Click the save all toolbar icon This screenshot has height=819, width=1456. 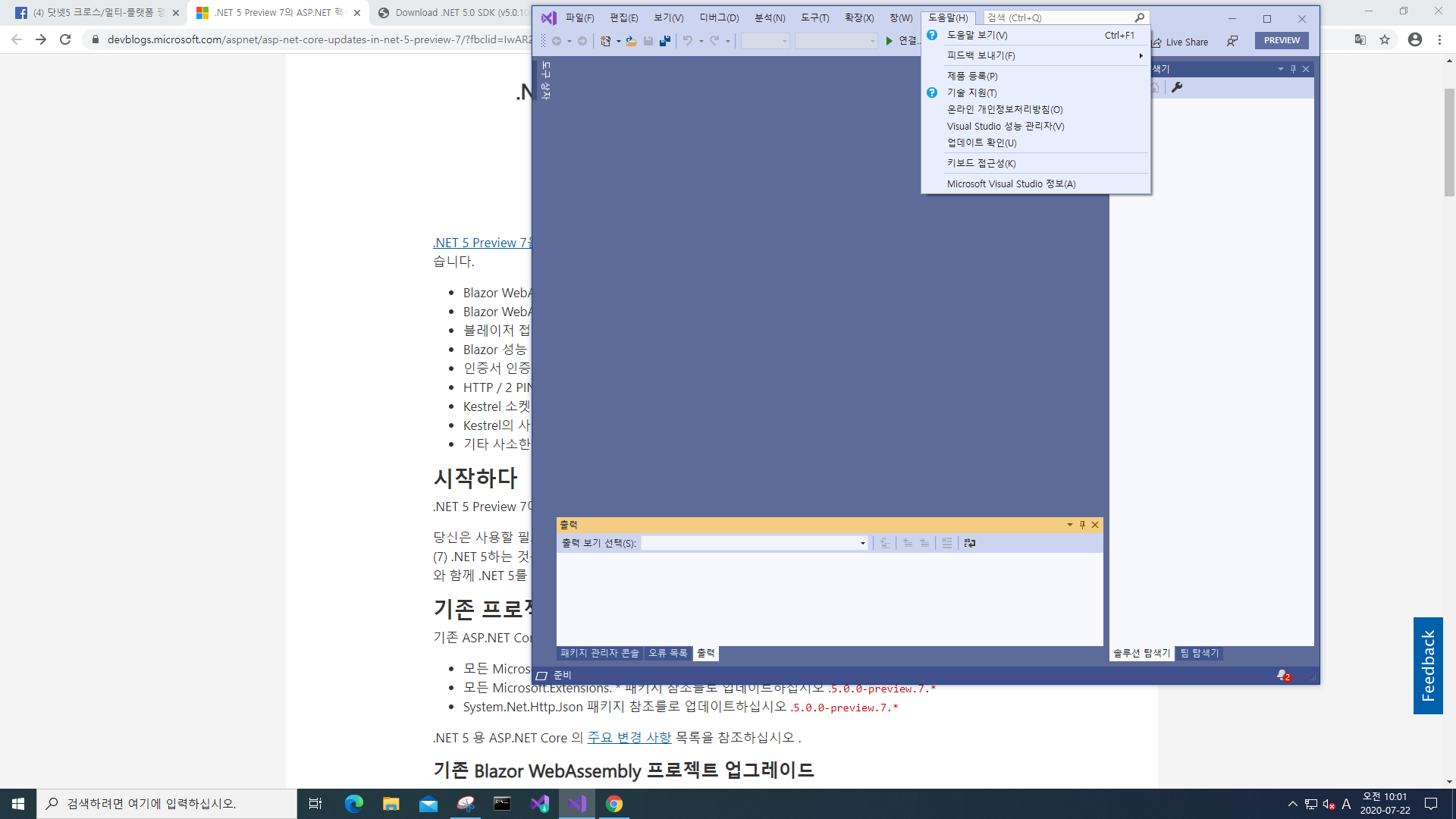[x=665, y=41]
